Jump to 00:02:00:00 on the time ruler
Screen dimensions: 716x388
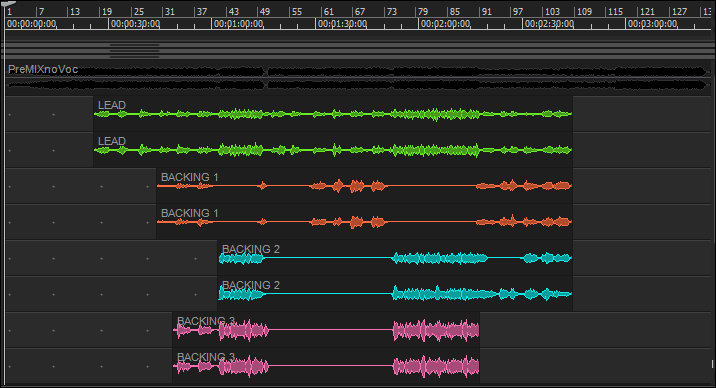point(445,24)
